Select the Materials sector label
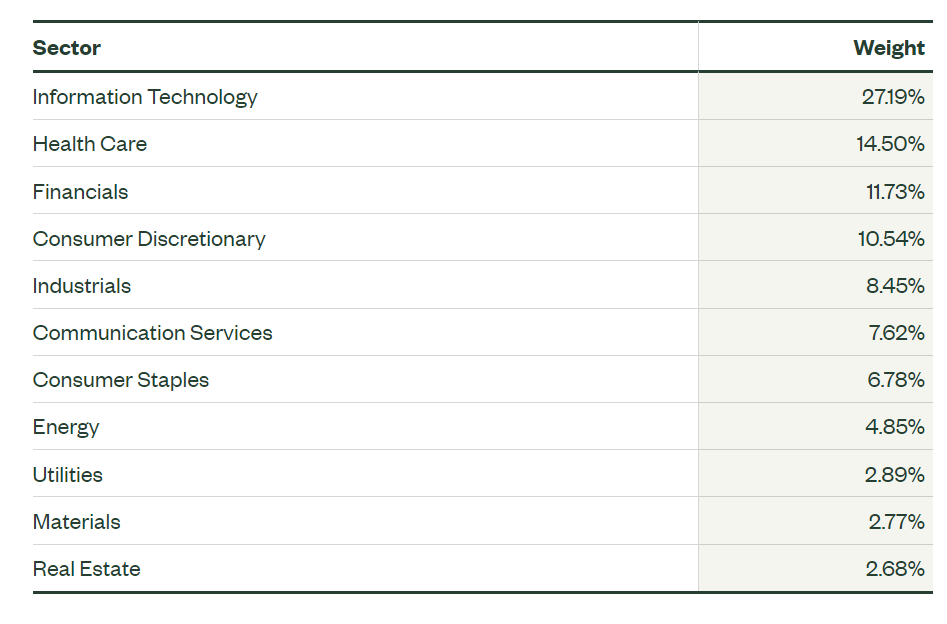Viewport: 947px width, 624px height. tap(76, 522)
